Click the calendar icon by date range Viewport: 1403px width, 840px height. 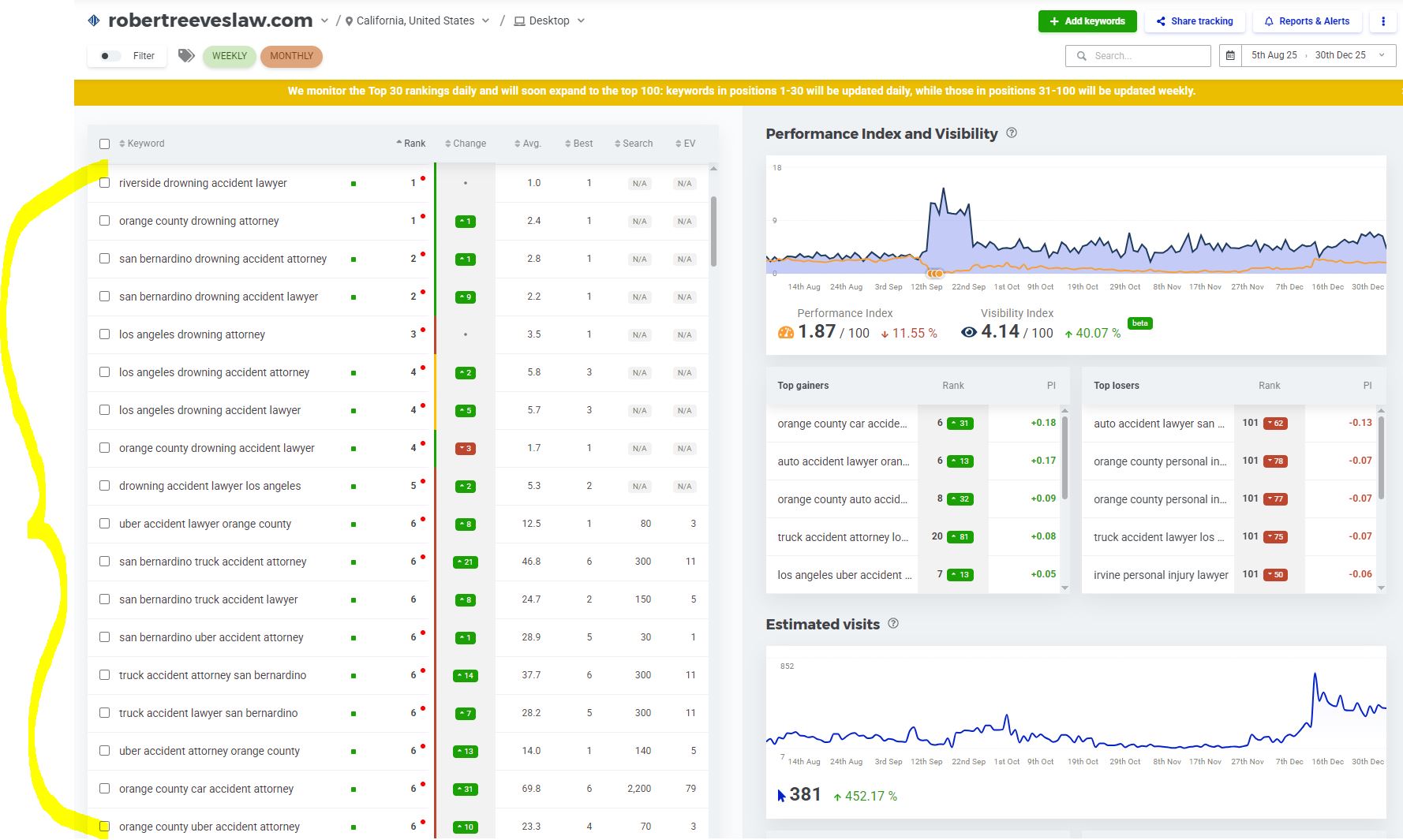tap(1230, 55)
